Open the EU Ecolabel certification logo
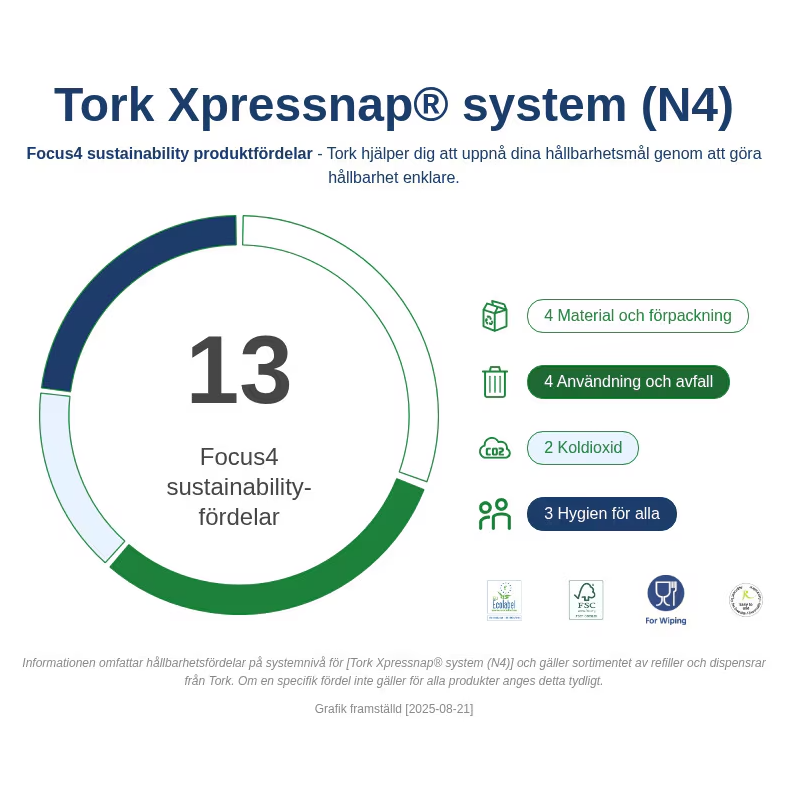This screenshot has height=791, width=788. coord(504,600)
